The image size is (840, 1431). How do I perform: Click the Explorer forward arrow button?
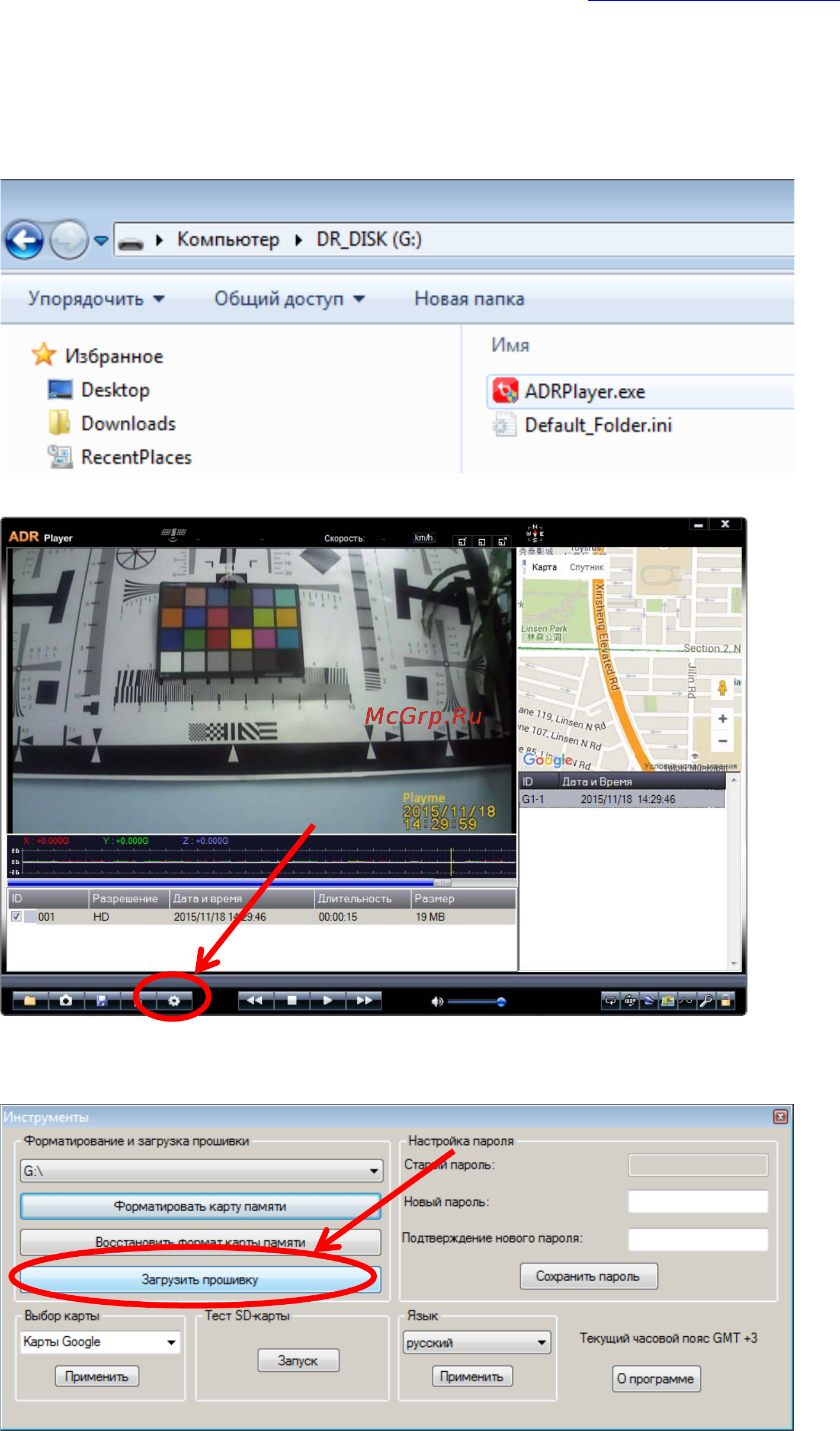pos(69,240)
